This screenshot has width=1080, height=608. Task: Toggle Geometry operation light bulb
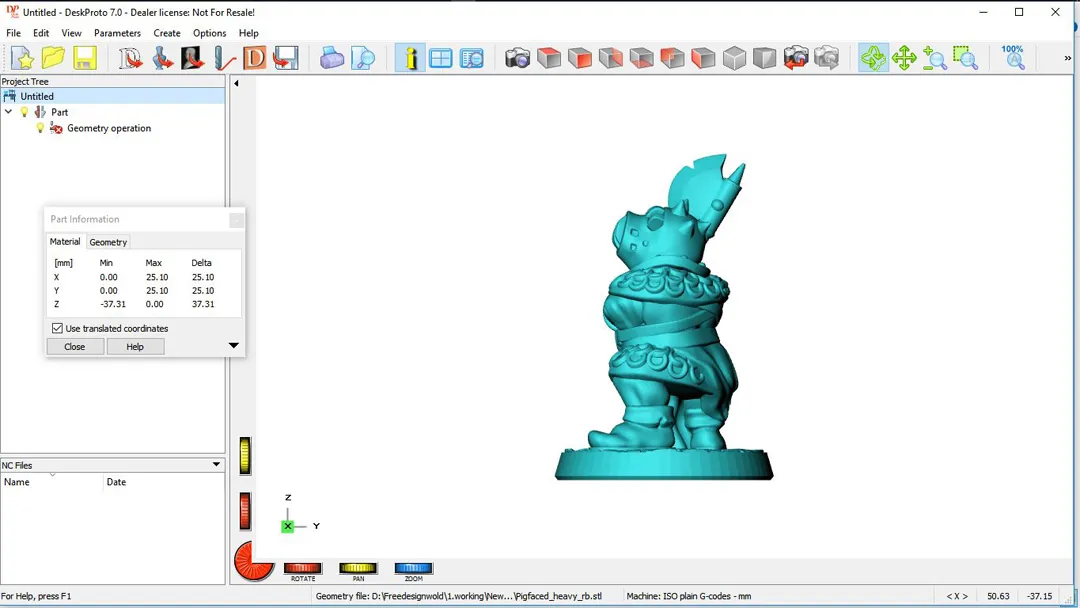pos(40,128)
